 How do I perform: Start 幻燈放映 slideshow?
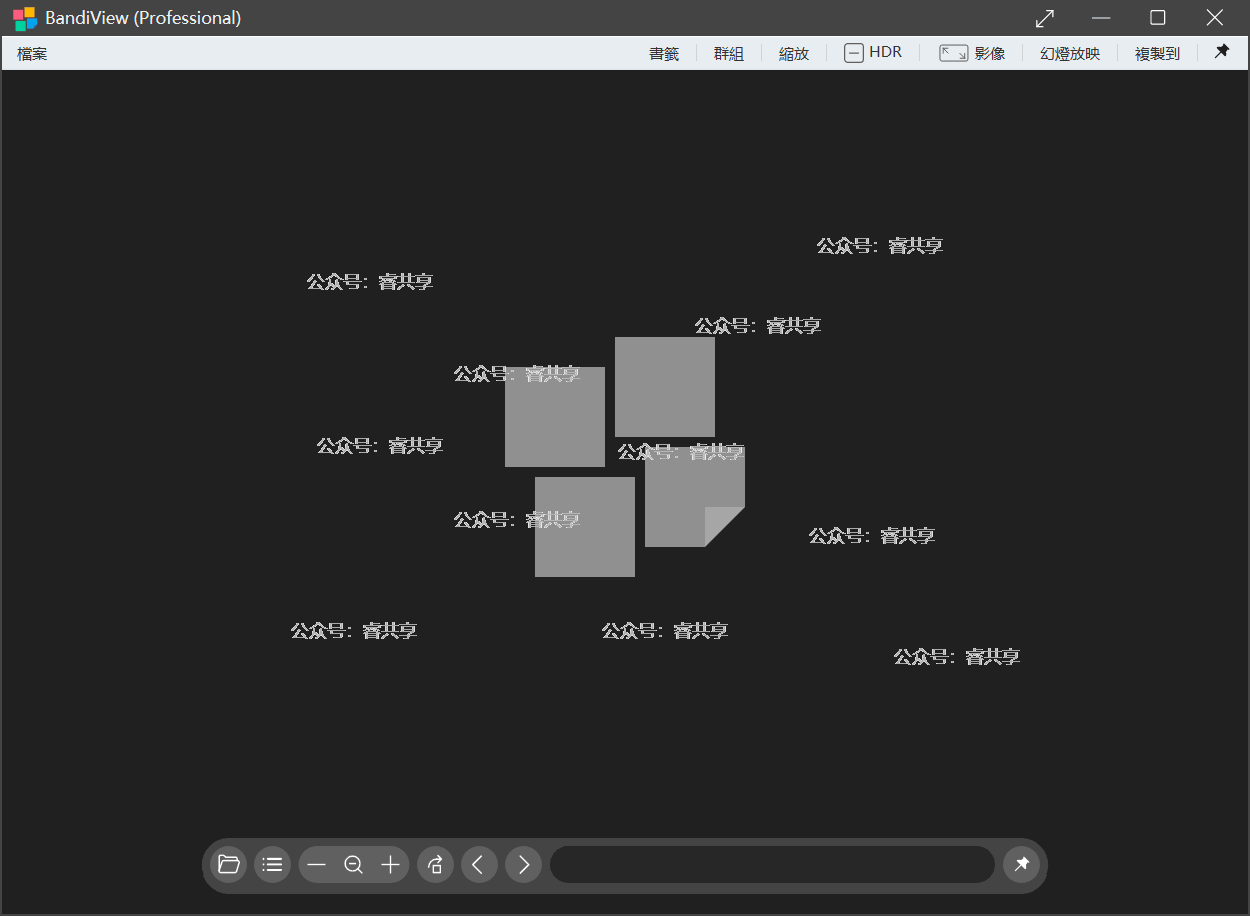click(1070, 54)
